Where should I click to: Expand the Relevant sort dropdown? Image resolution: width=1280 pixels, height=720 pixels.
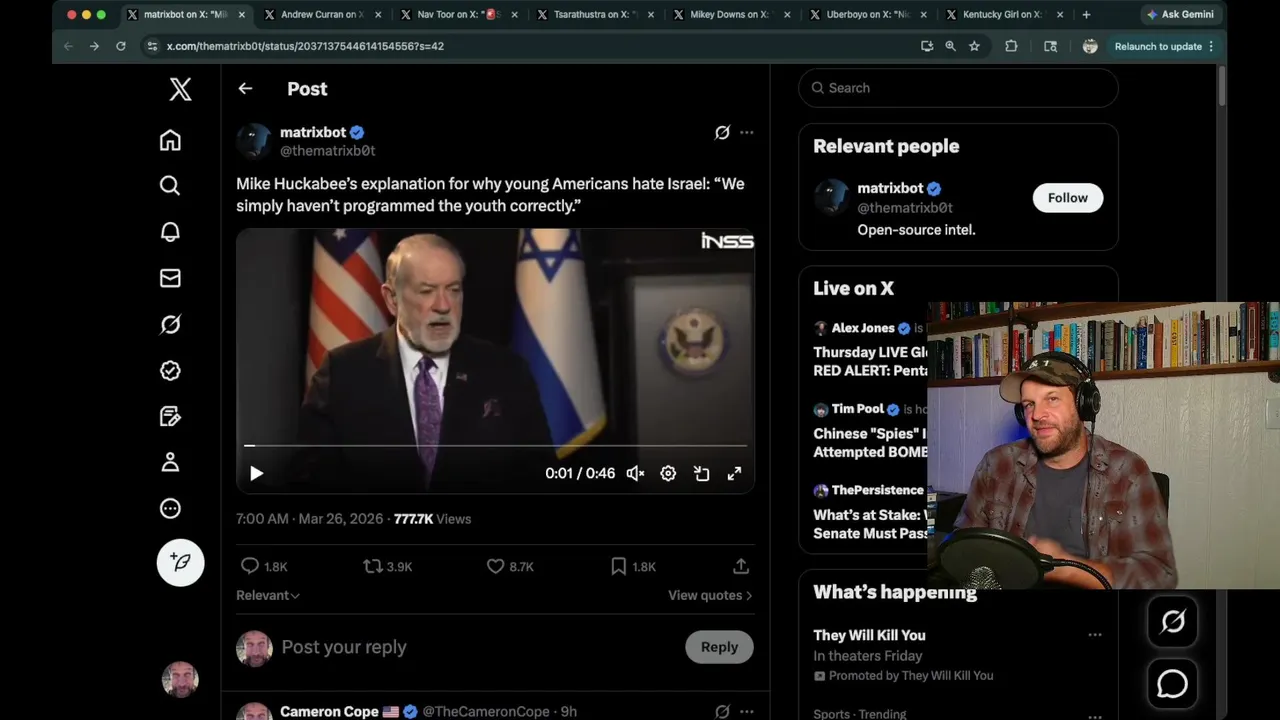tap(267, 595)
